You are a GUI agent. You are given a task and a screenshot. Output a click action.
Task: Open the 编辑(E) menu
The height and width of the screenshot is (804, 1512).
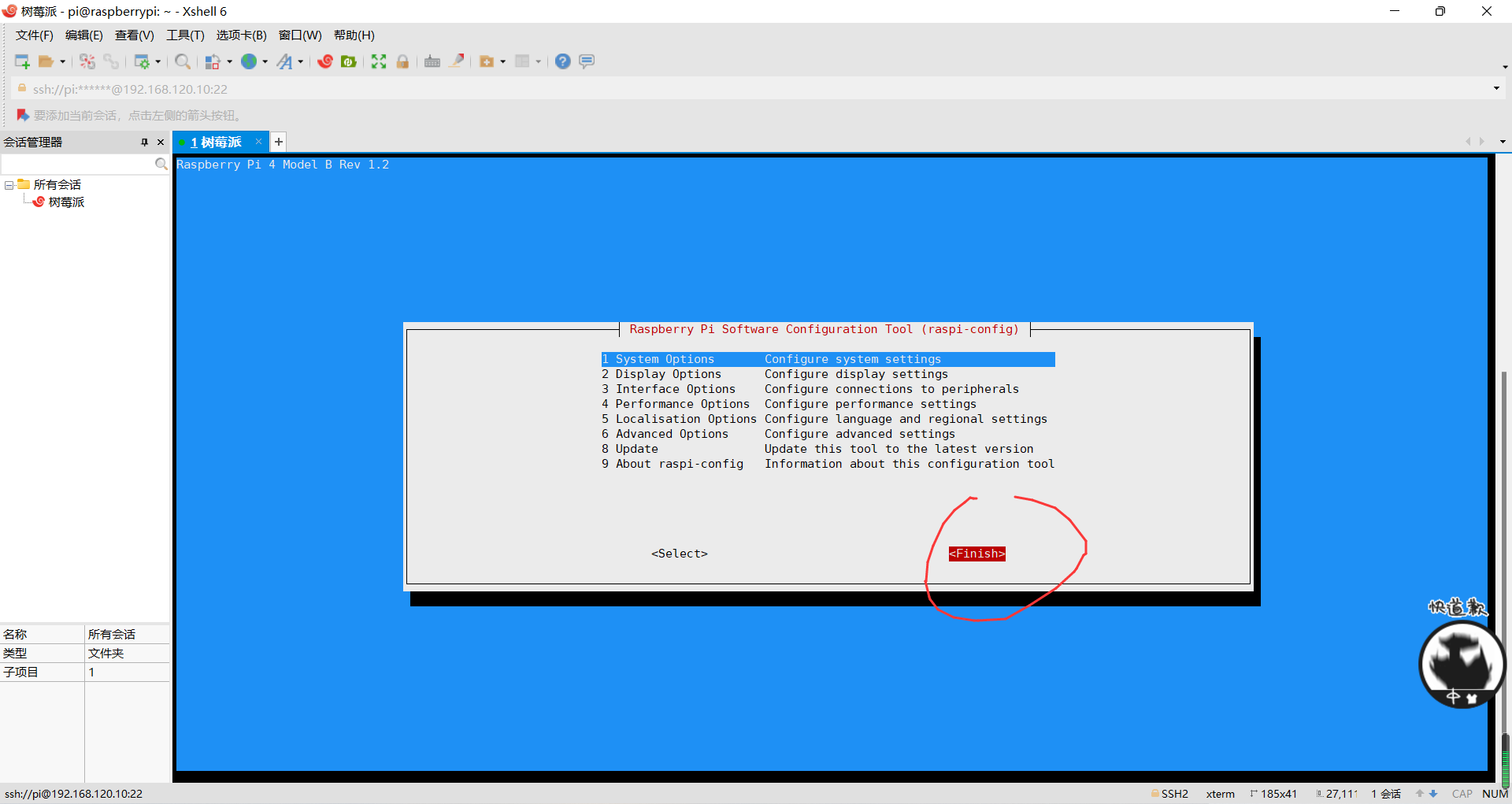point(84,35)
